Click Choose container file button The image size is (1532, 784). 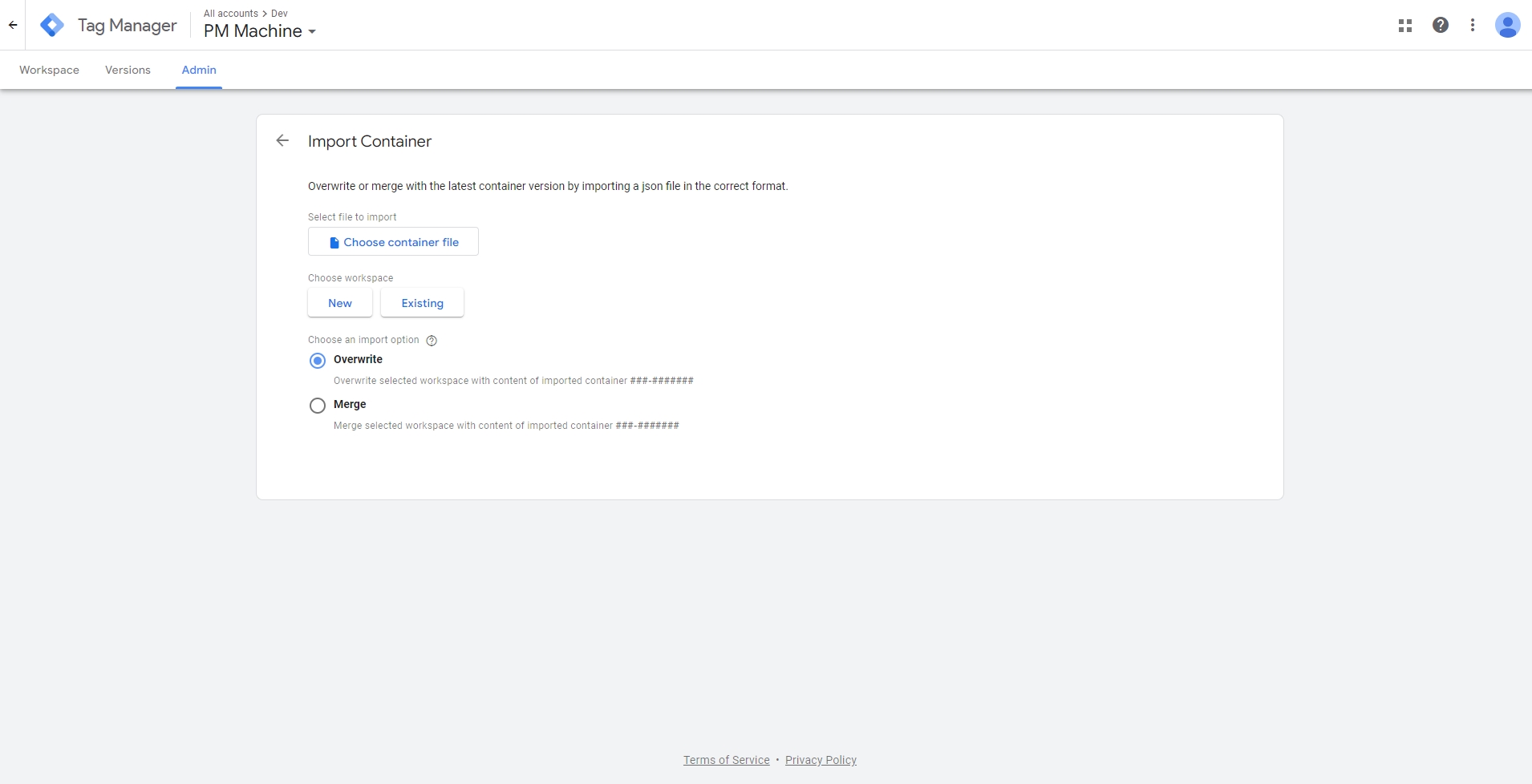pos(393,241)
